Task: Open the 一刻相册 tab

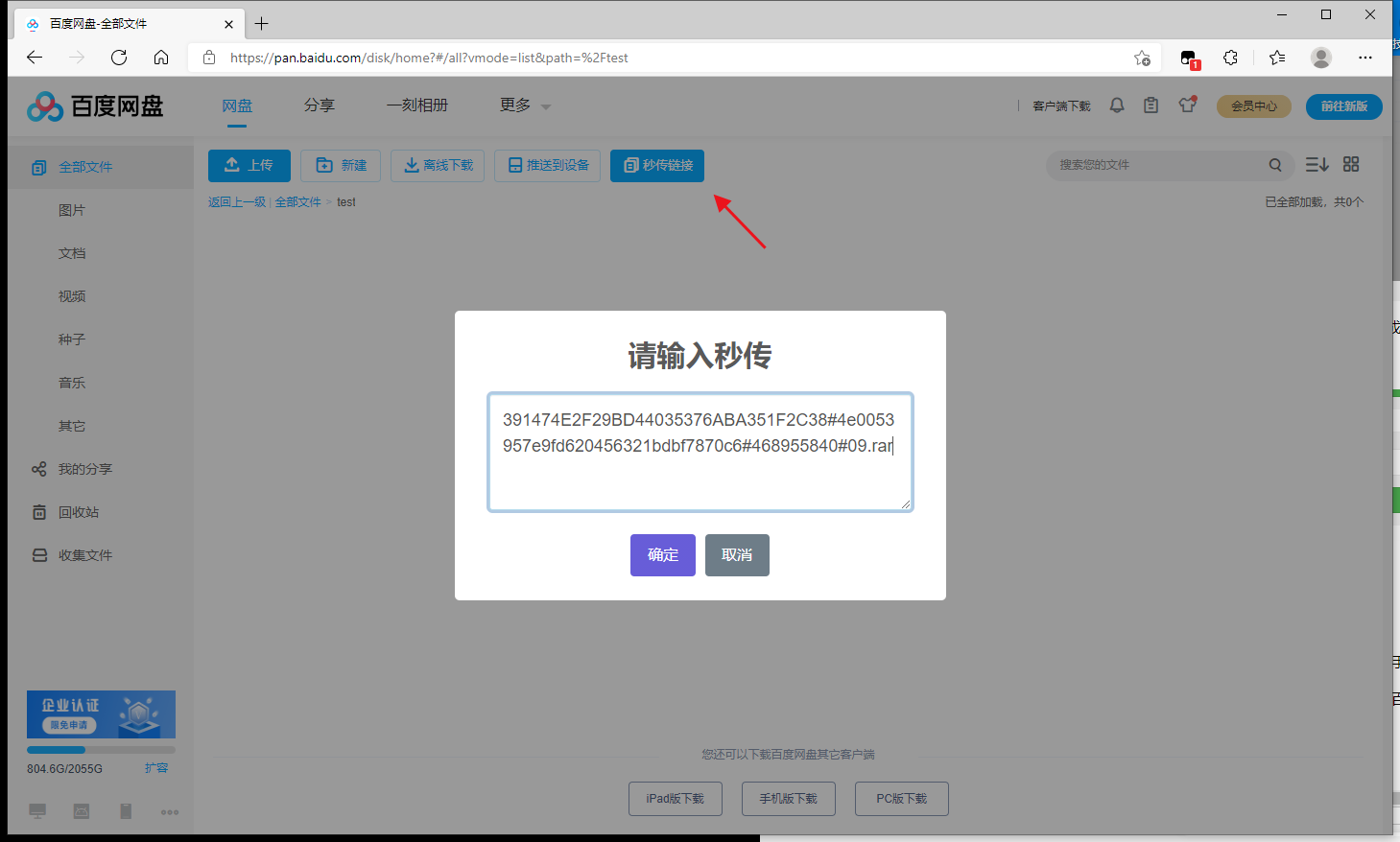Action: 417,105
